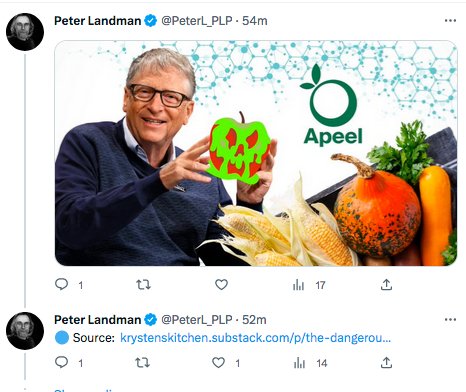This screenshot has height=392, width=466.
Task: Open the 54m timestamp of first tweet
Action: tap(255, 21)
